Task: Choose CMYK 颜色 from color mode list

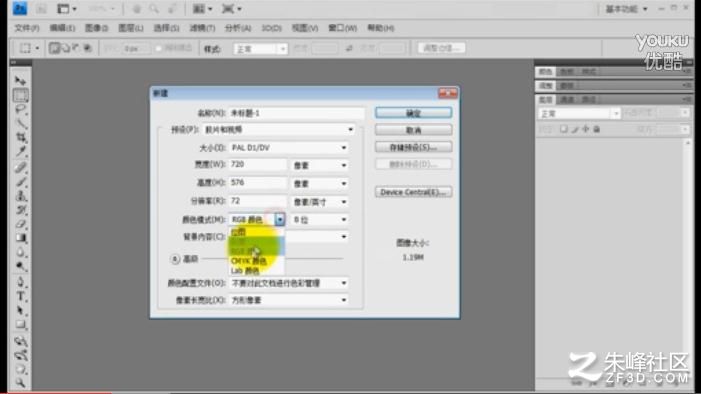Action: (257, 261)
